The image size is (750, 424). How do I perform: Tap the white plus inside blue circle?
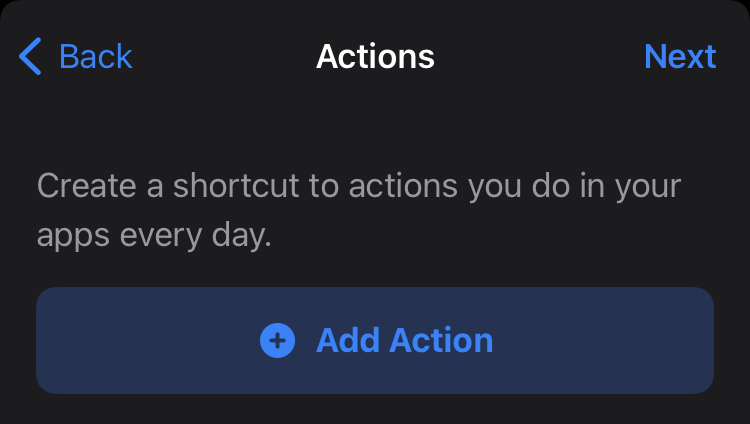click(277, 341)
